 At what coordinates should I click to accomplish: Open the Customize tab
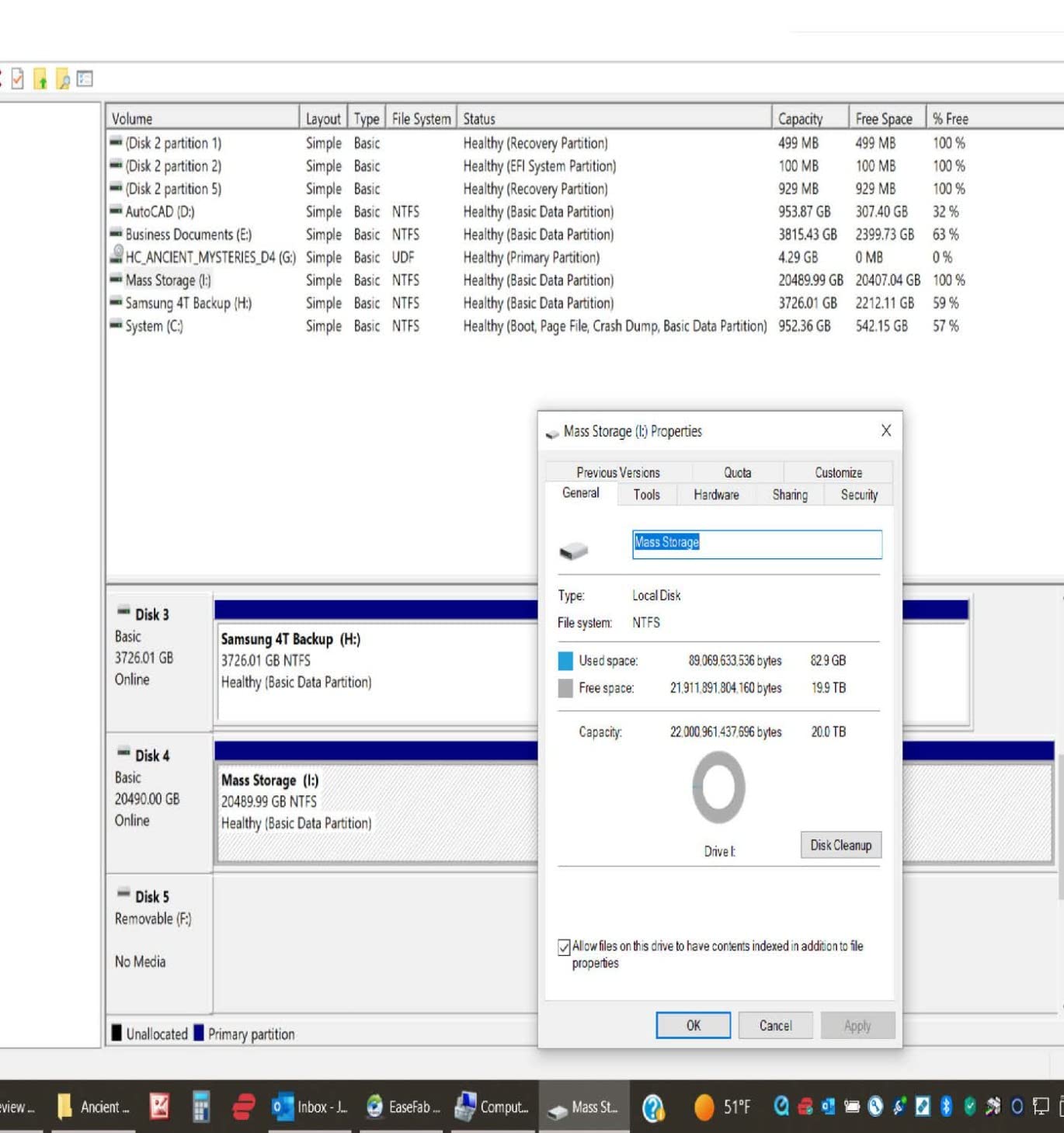(838, 472)
